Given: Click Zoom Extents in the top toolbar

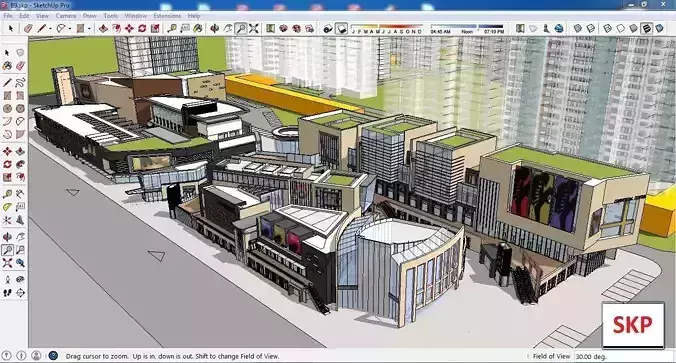Looking at the screenshot, I should [254, 28].
